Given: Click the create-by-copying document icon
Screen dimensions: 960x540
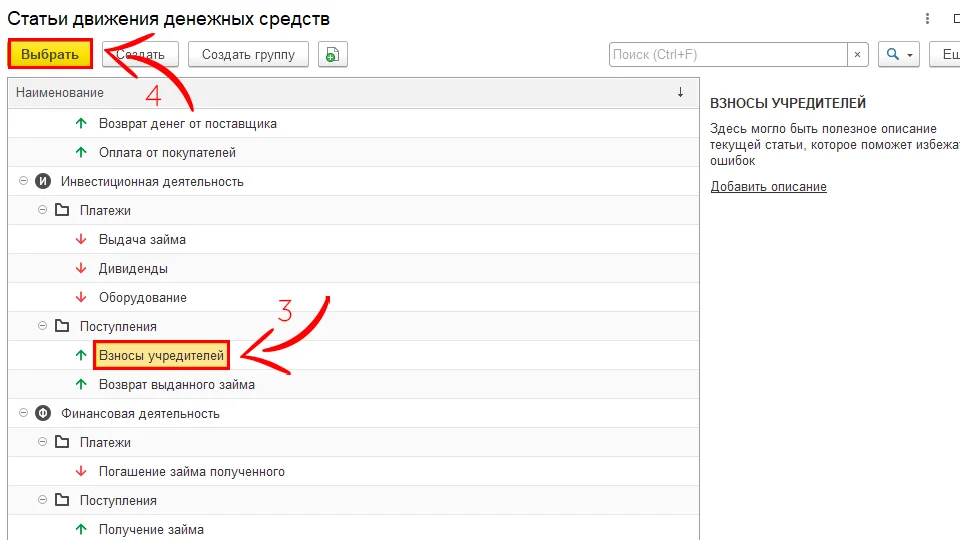Looking at the screenshot, I should point(333,55).
